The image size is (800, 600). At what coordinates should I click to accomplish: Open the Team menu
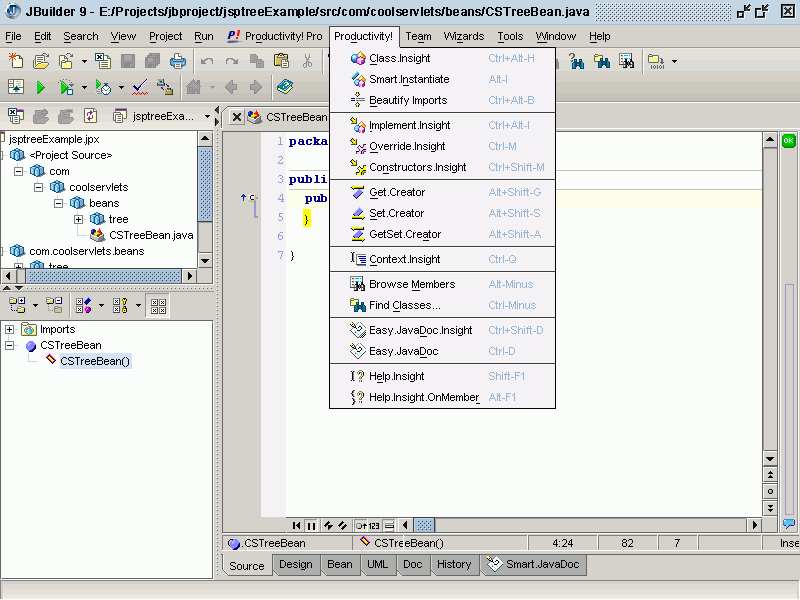point(418,36)
